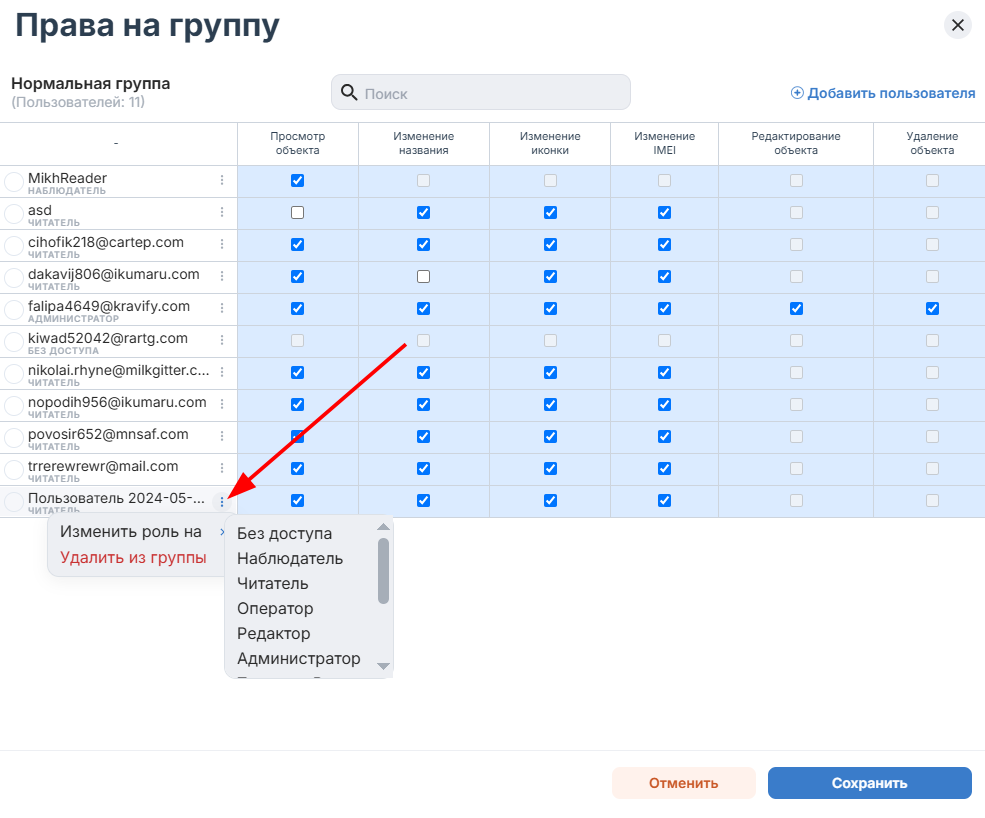The width and height of the screenshot is (985, 818).
Task: Click the role list scroll up arrow
Action: pos(383,526)
